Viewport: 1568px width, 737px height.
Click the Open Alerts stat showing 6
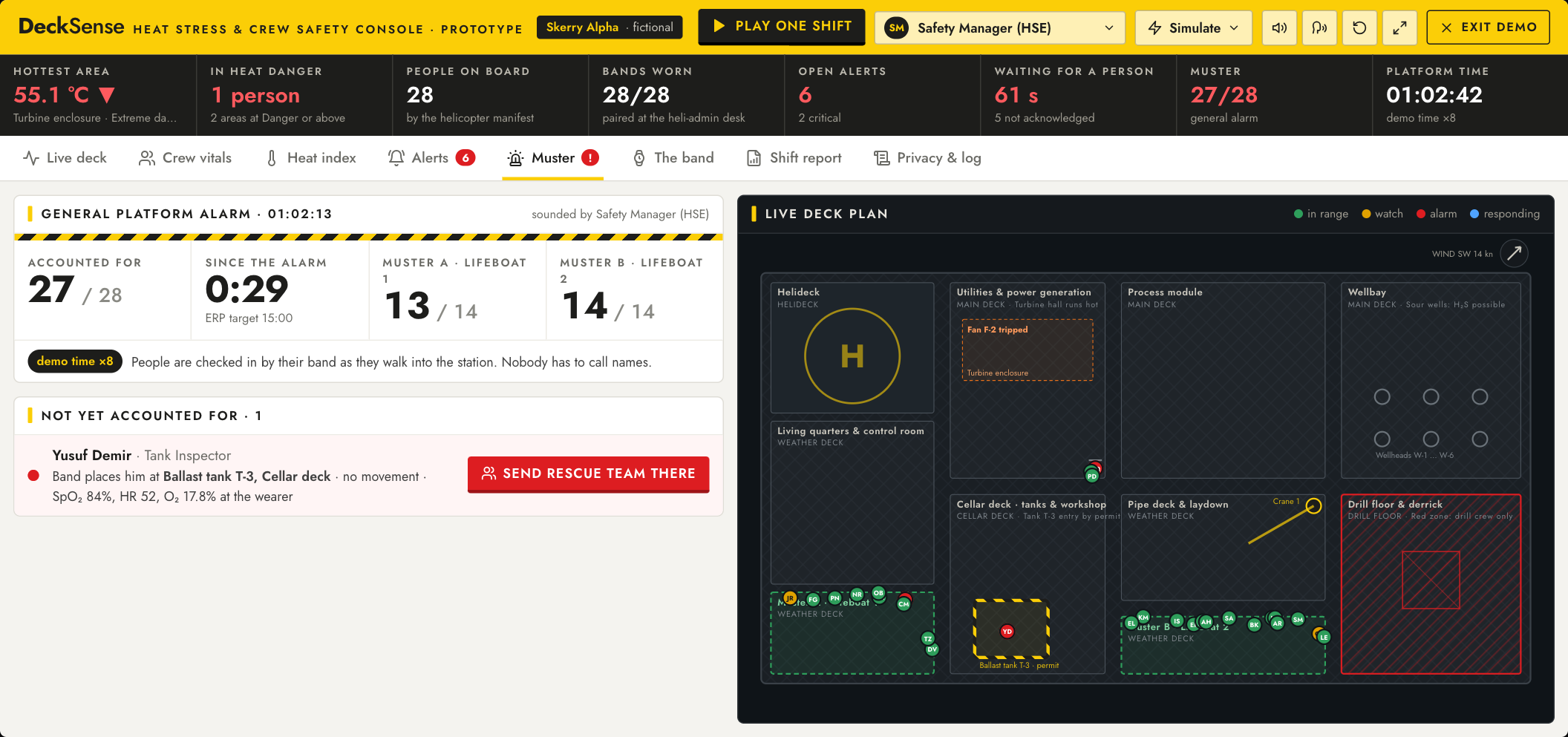(882, 95)
